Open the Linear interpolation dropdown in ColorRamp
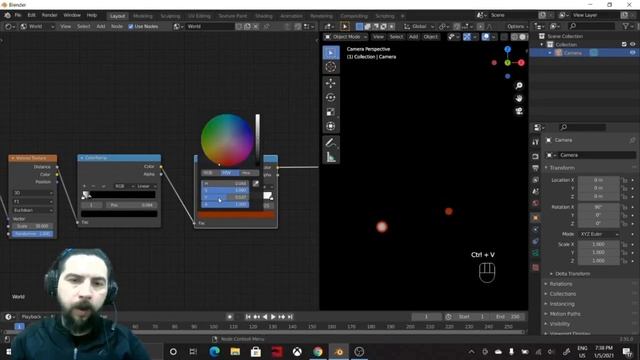 146,186
